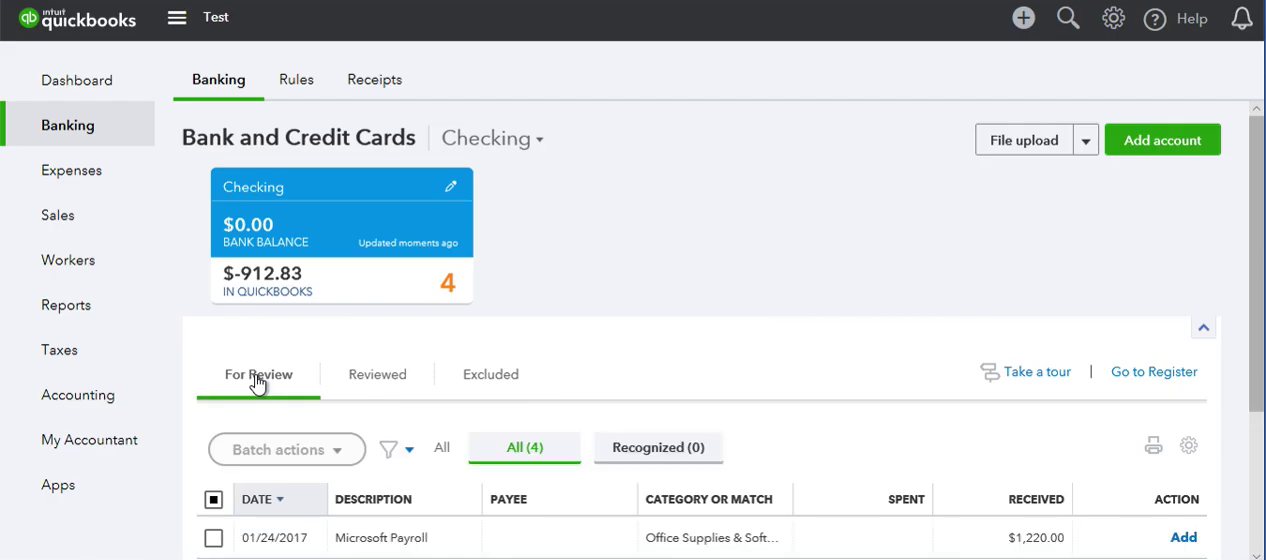The image size is (1266, 560).
Task: Click the Test company name
Action: (x=216, y=17)
